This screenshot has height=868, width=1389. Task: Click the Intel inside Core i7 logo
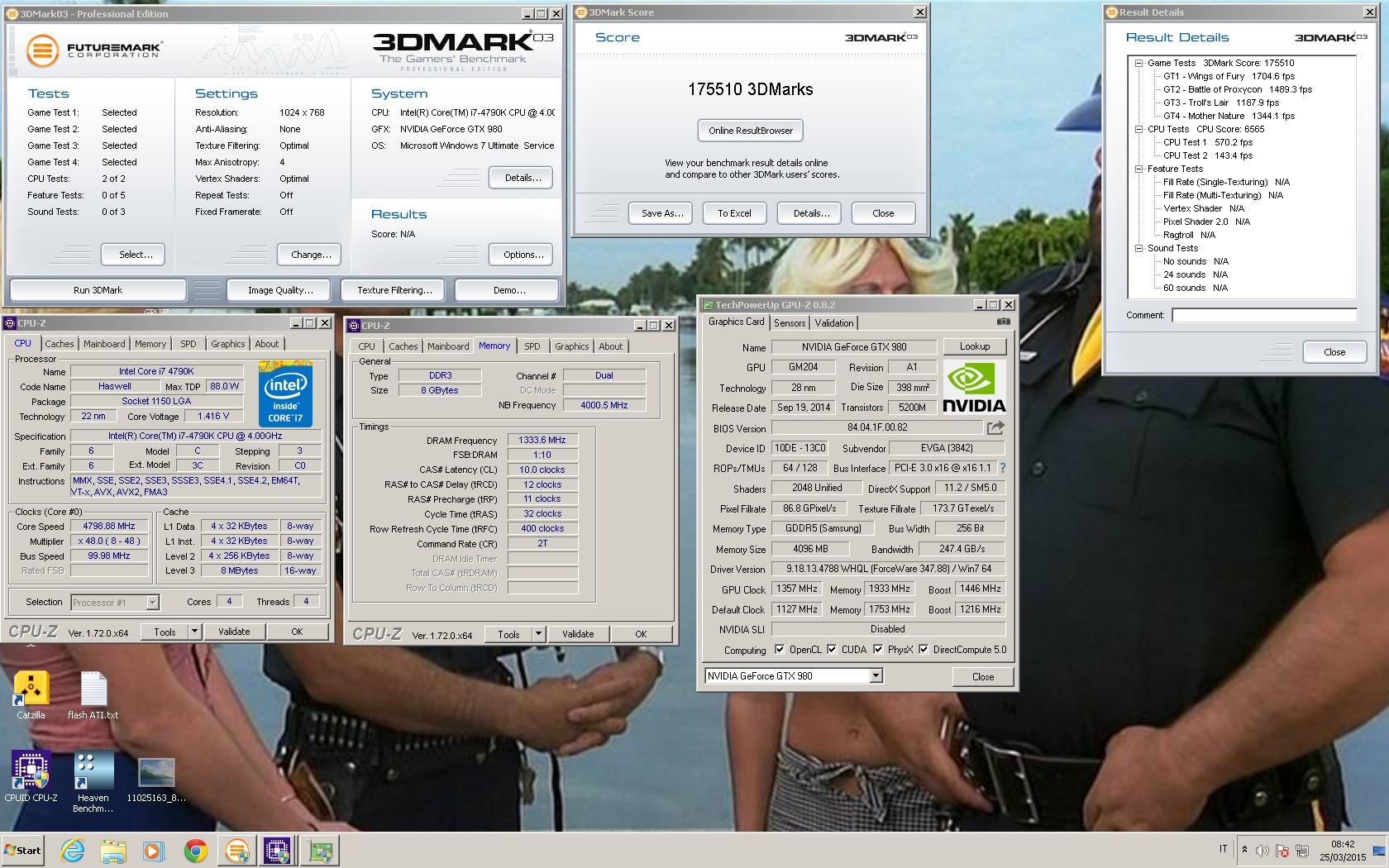(x=285, y=393)
